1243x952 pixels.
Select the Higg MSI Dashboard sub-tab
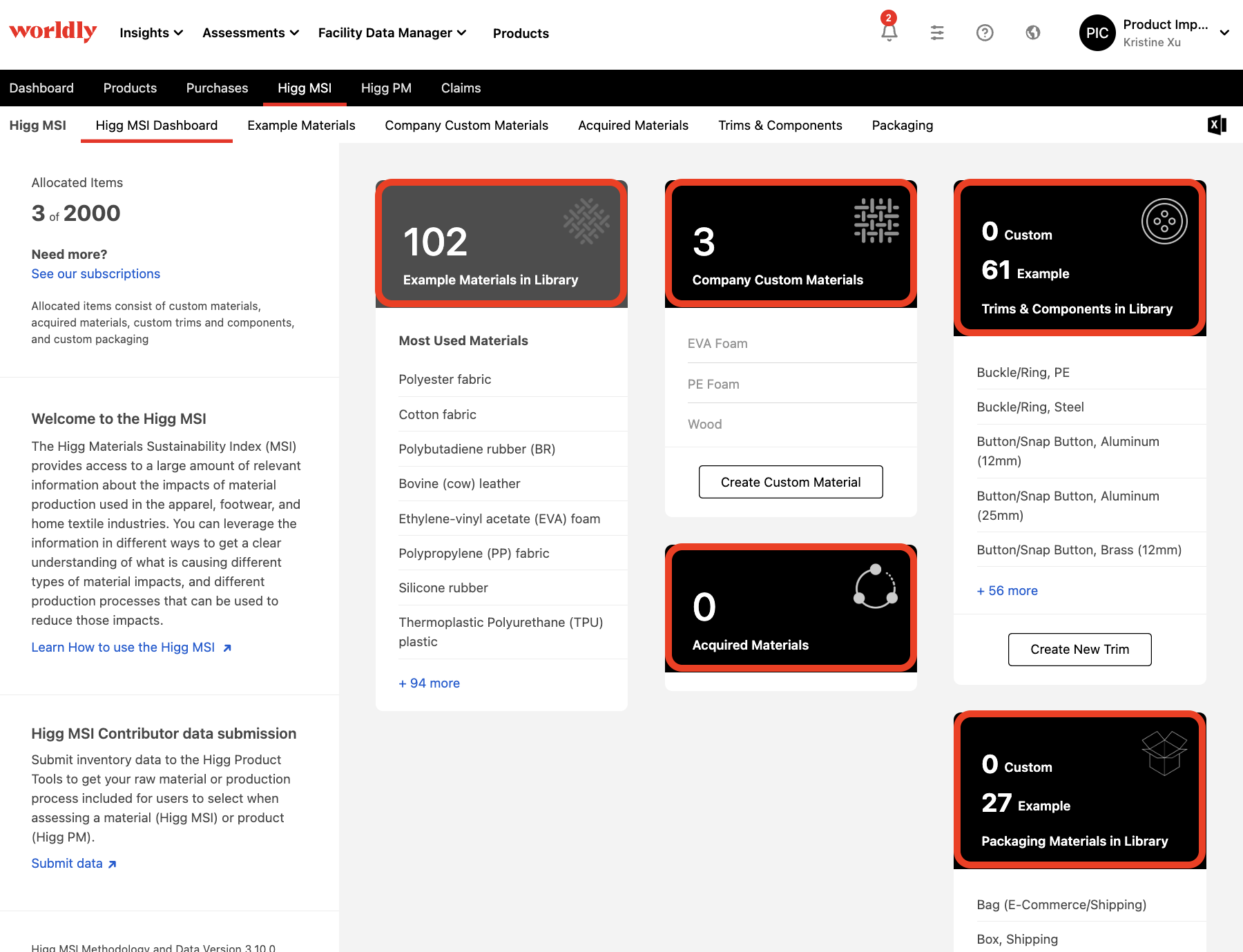(157, 125)
